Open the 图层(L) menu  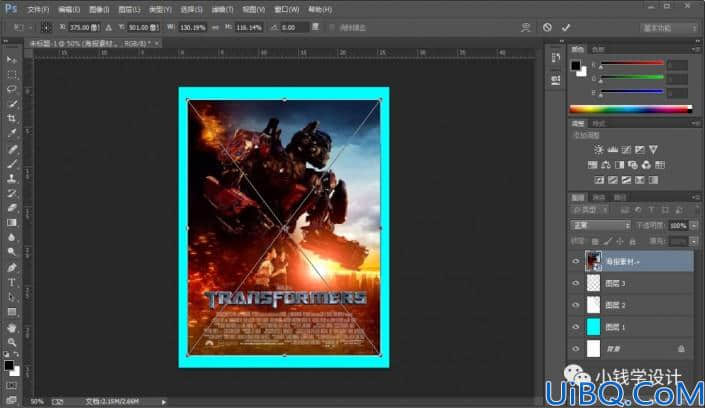coord(129,9)
